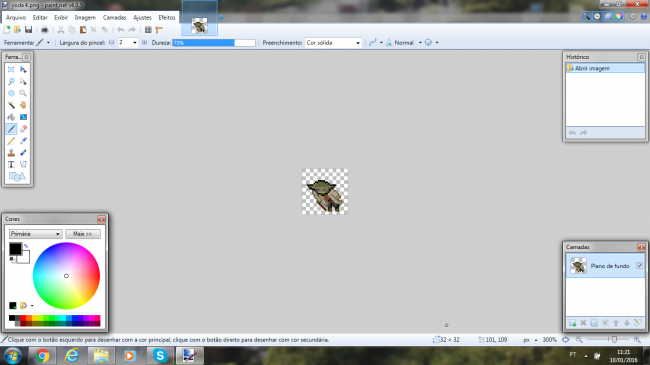Viewport: 650px width, 365px height.
Task: Select the Clone Stamp tool
Action: click(x=11, y=153)
